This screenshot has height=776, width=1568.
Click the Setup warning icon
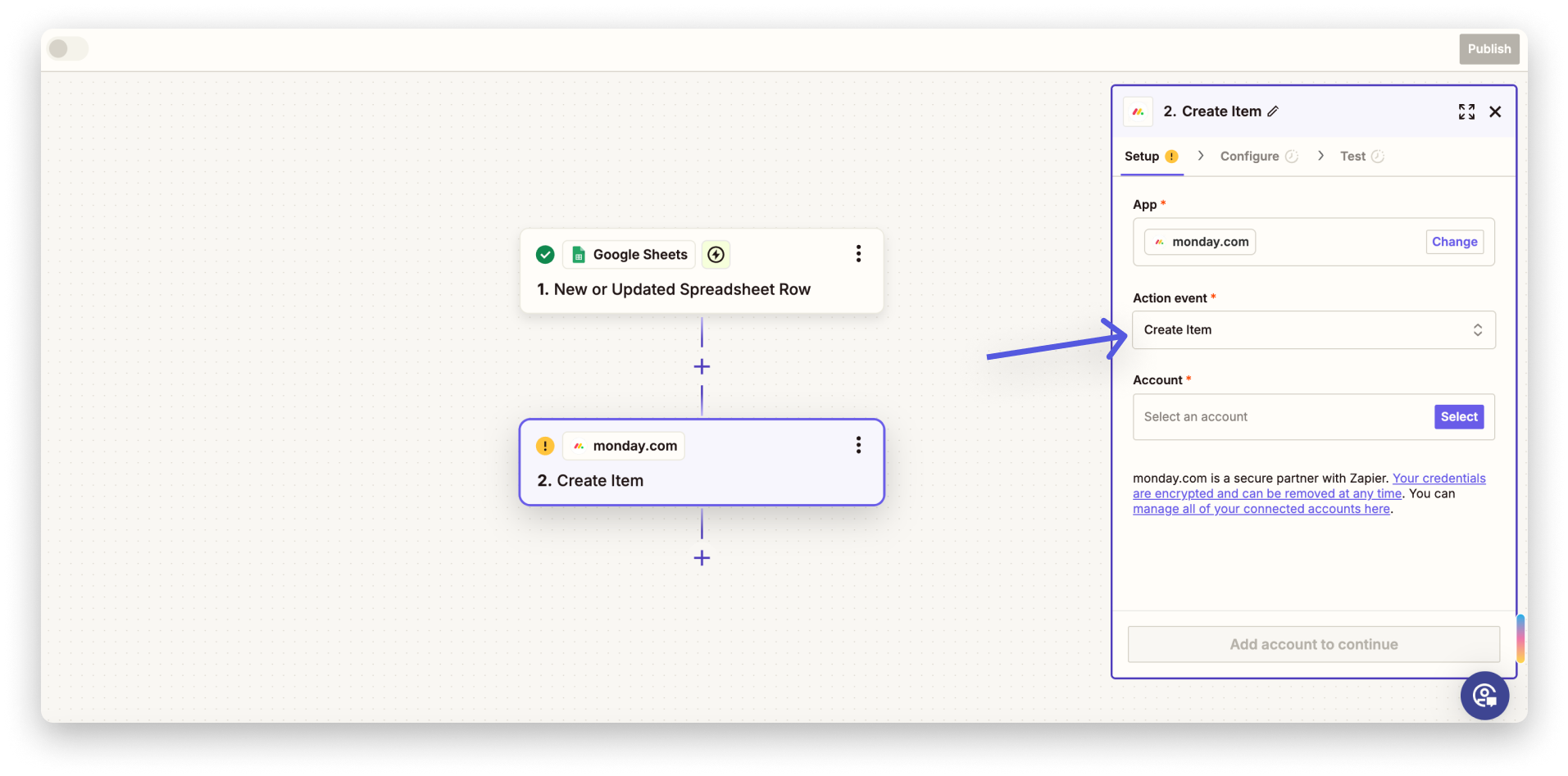[x=1172, y=157]
